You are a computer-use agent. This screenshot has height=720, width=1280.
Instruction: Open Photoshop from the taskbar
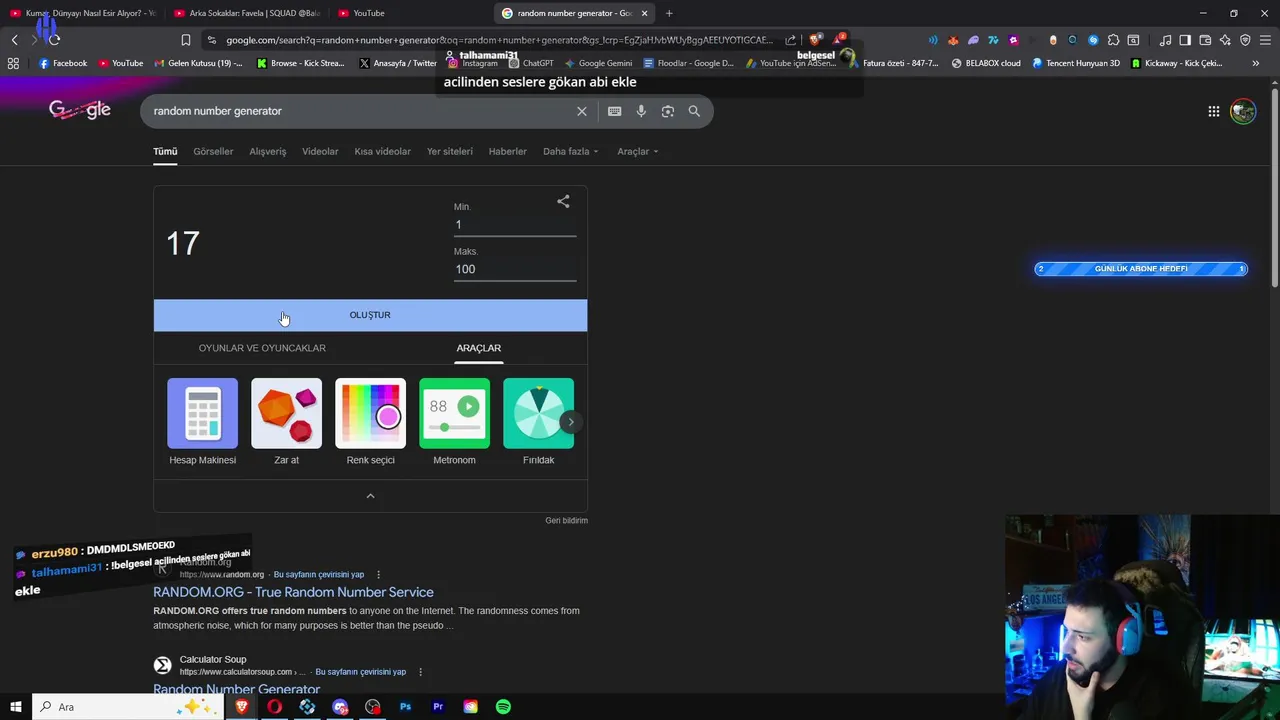[405, 707]
